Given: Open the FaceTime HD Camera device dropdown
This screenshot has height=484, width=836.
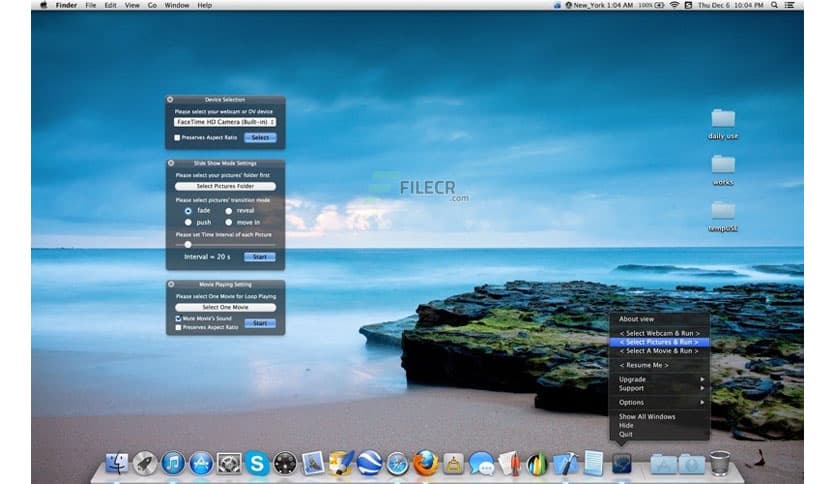Looking at the screenshot, I should (225, 122).
